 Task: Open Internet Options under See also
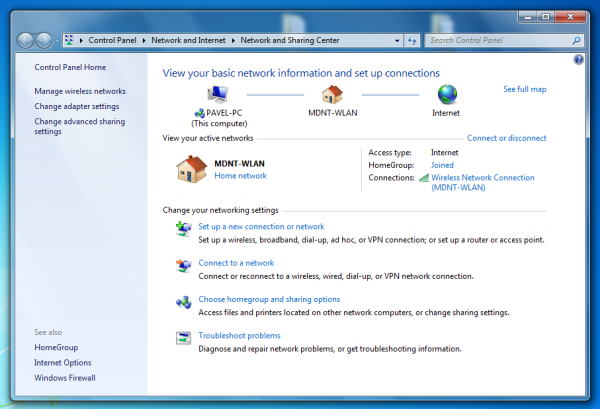(63, 363)
